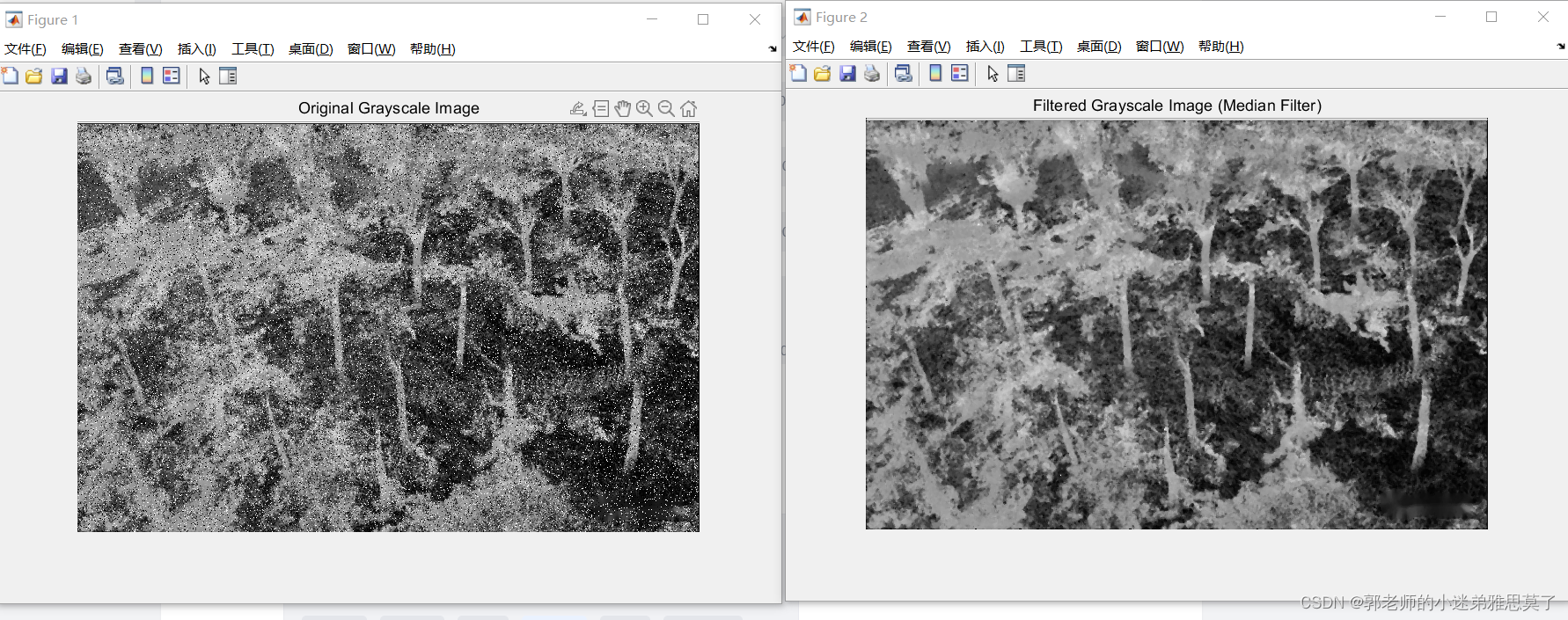This screenshot has width=1568, height=620.
Task: Print Figure 2 via the printer icon
Action: point(872,73)
